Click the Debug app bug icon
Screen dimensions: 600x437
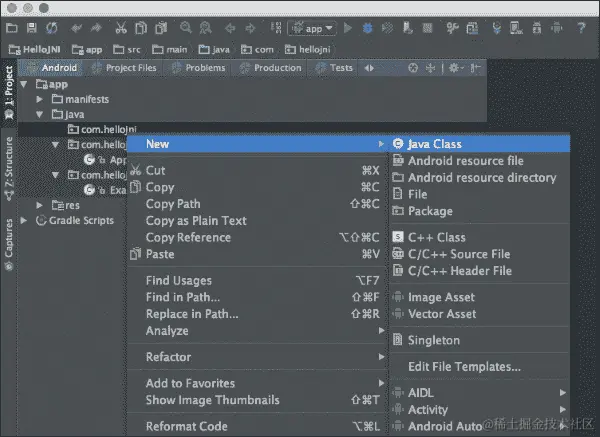tap(367, 28)
